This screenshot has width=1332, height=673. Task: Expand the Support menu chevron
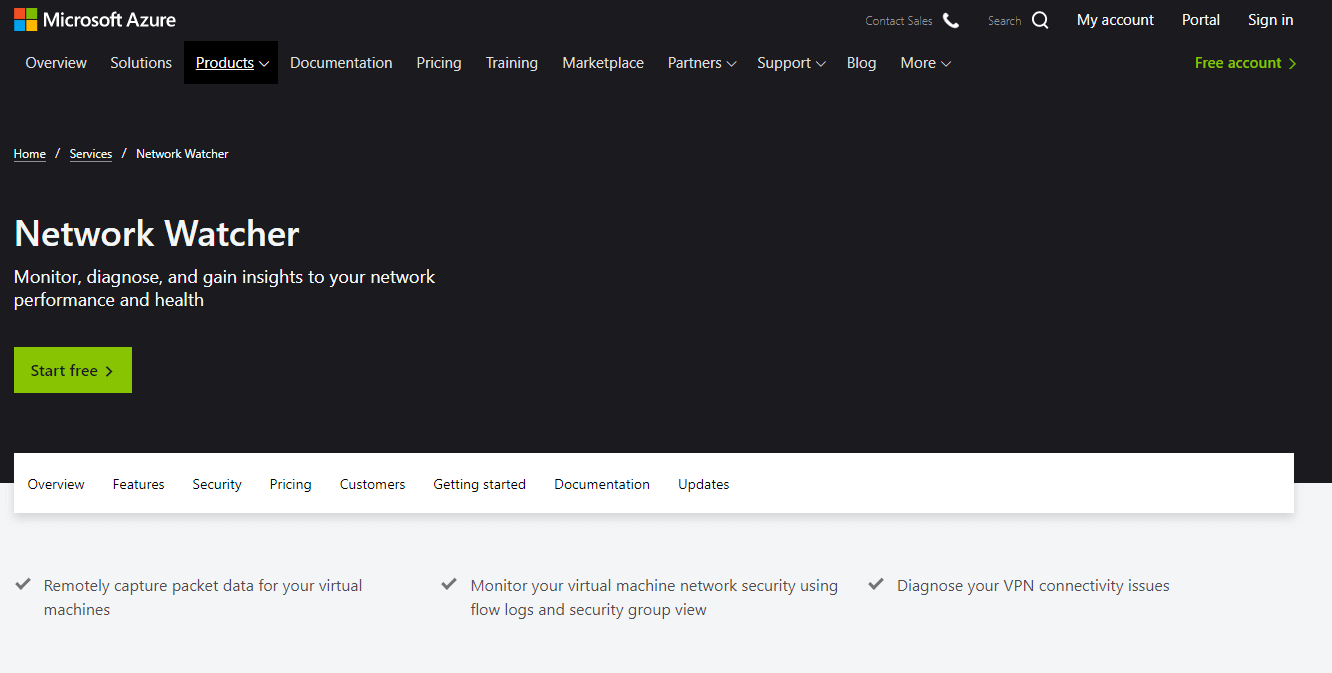(821, 62)
